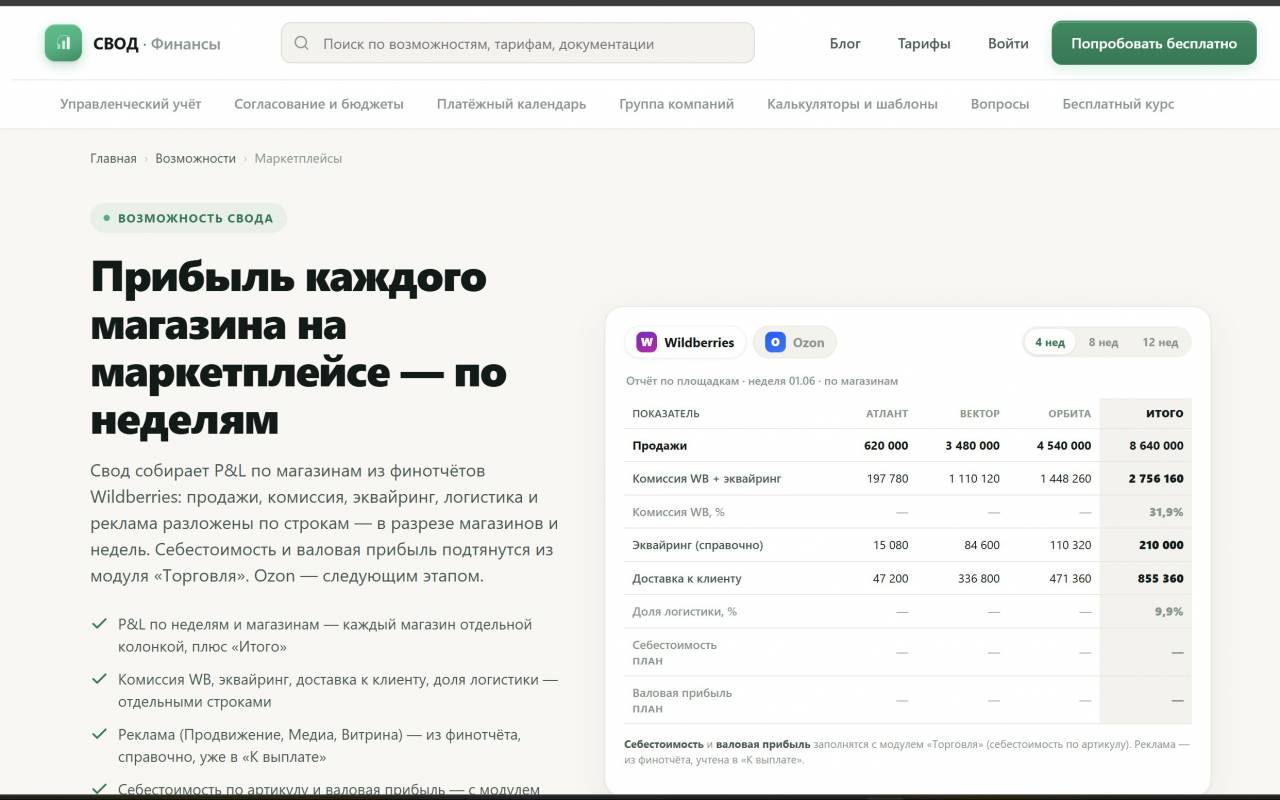This screenshot has width=1280, height=800.
Task: Click the Продажи row label
Action: (x=660, y=445)
